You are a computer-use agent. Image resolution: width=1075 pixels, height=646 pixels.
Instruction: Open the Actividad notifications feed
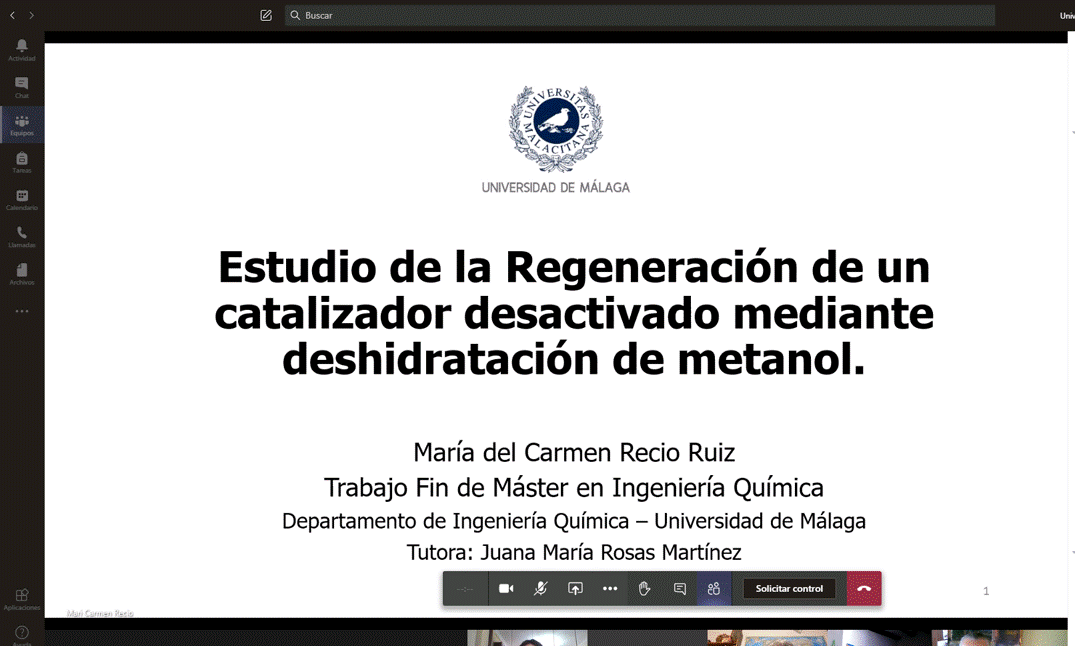(22, 50)
